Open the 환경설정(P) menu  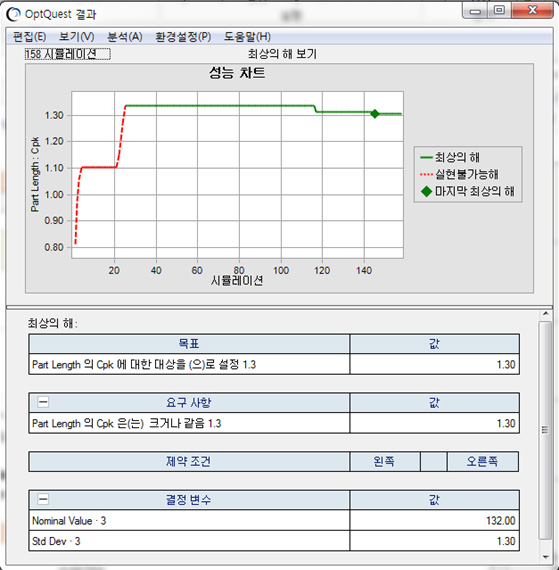[183, 37]
